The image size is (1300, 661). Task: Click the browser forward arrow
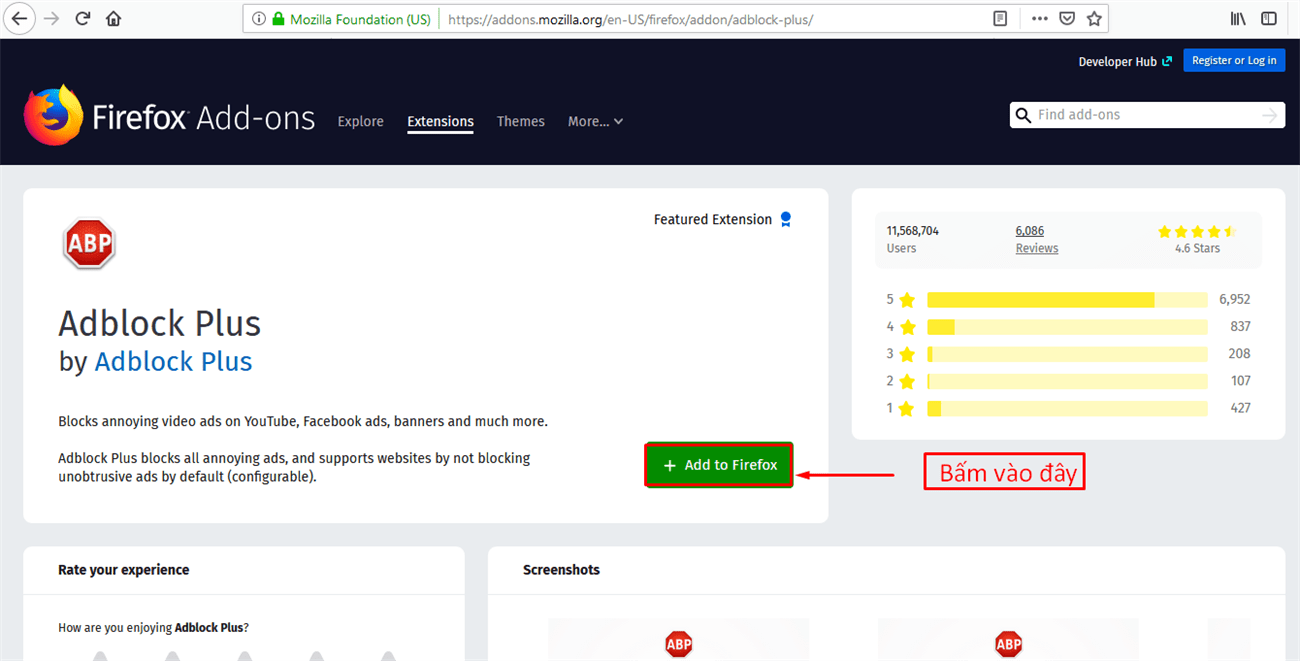pyautogui.click(x=51, y=19)
